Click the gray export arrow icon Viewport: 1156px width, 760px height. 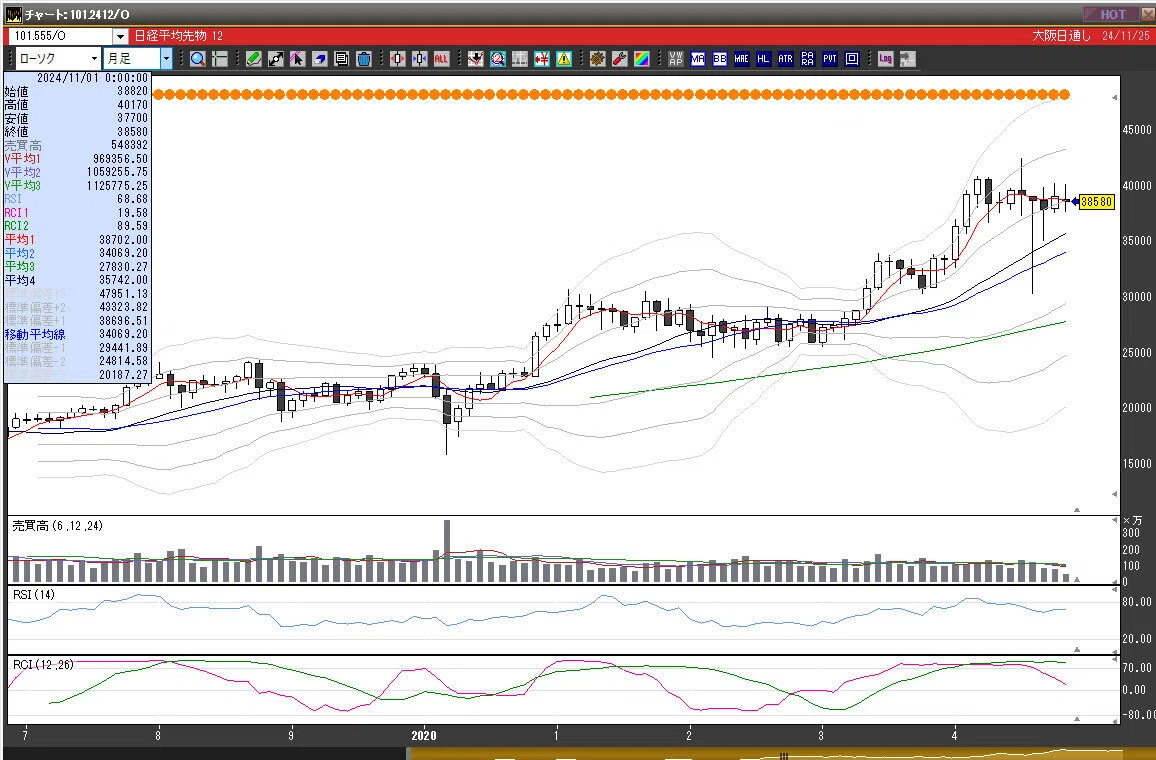pos(908,59)
